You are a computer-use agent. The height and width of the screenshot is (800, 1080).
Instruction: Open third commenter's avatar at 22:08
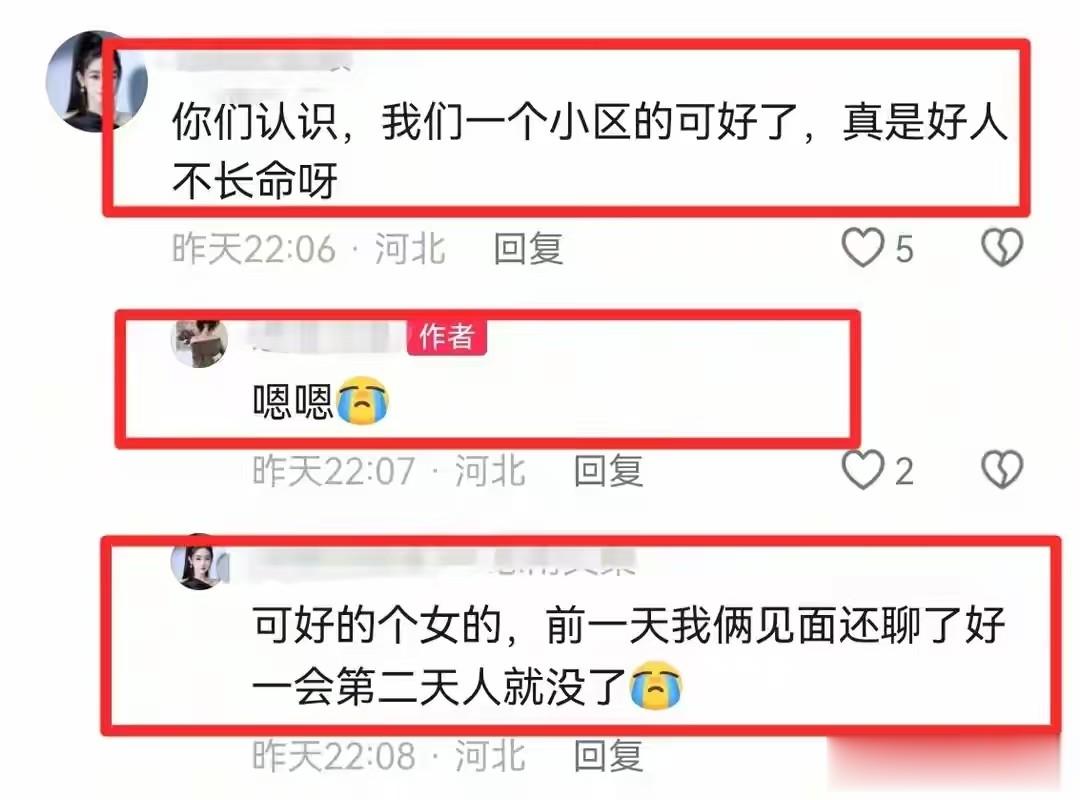200,562
